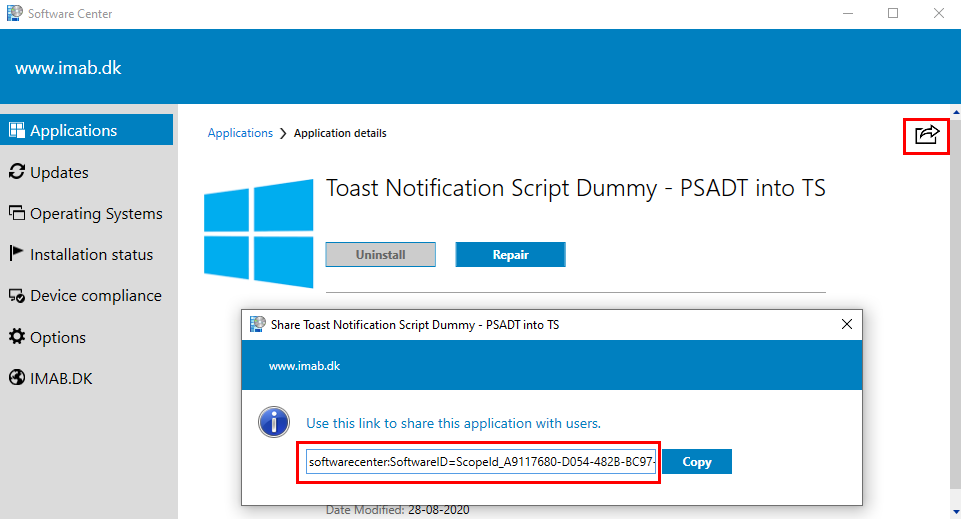The height and width of the screenshot is (519, 961).
Task: Click the IMAB.DK globe icon
Action: [x=17, y=377]
